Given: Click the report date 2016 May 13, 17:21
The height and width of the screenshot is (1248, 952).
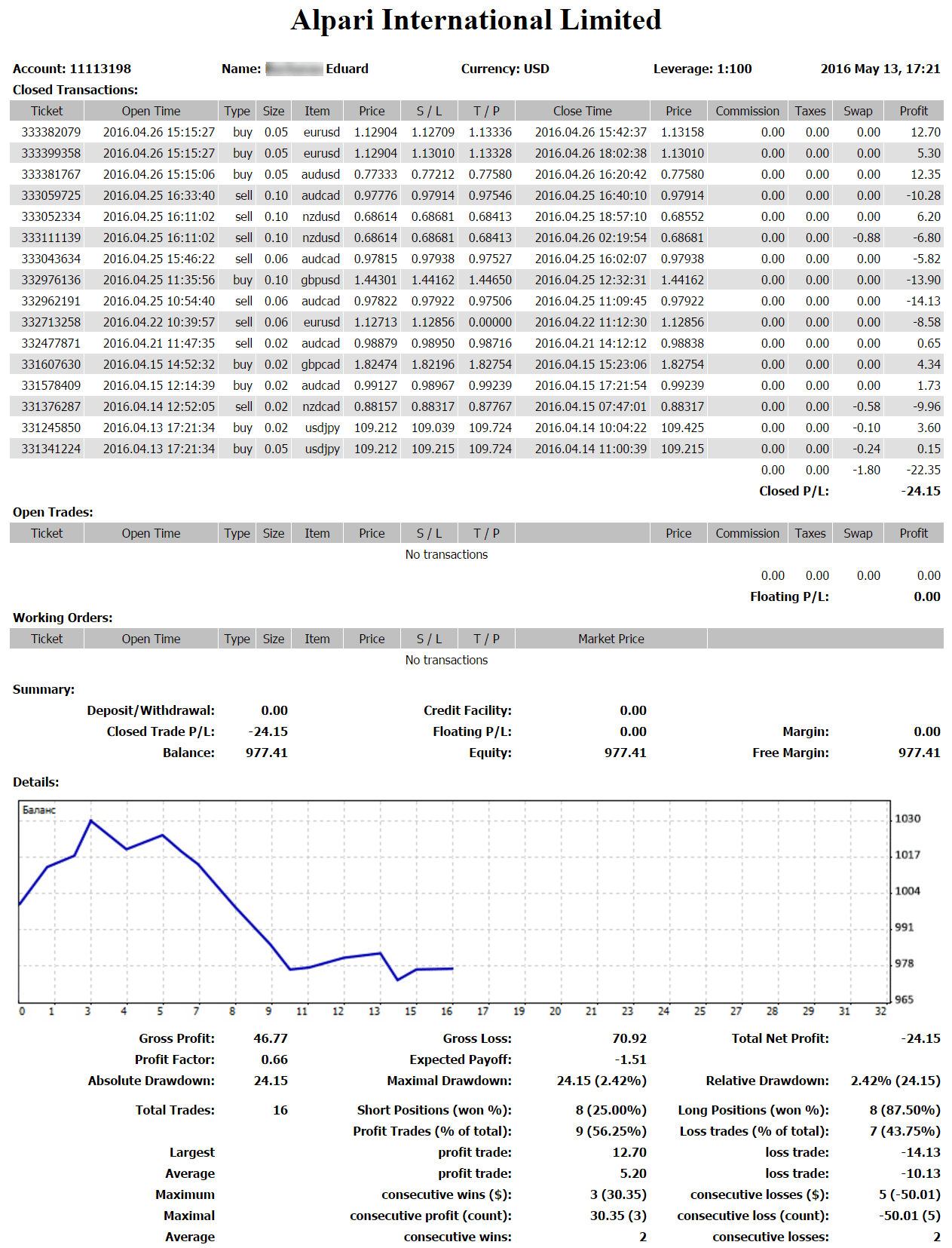Looking at the screenshot, I should pyautogui.click(x=880, y=69).
